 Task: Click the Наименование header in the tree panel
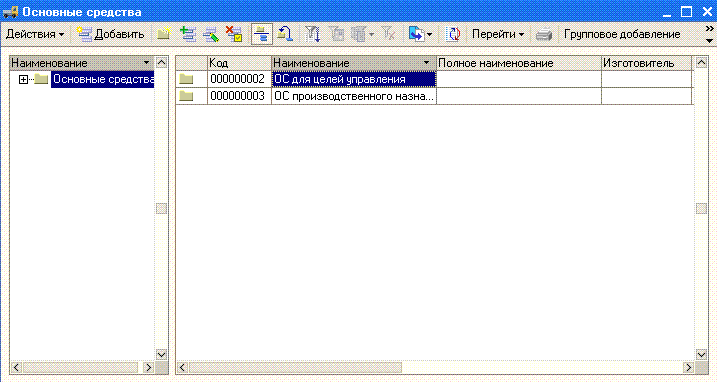point(82,63)
